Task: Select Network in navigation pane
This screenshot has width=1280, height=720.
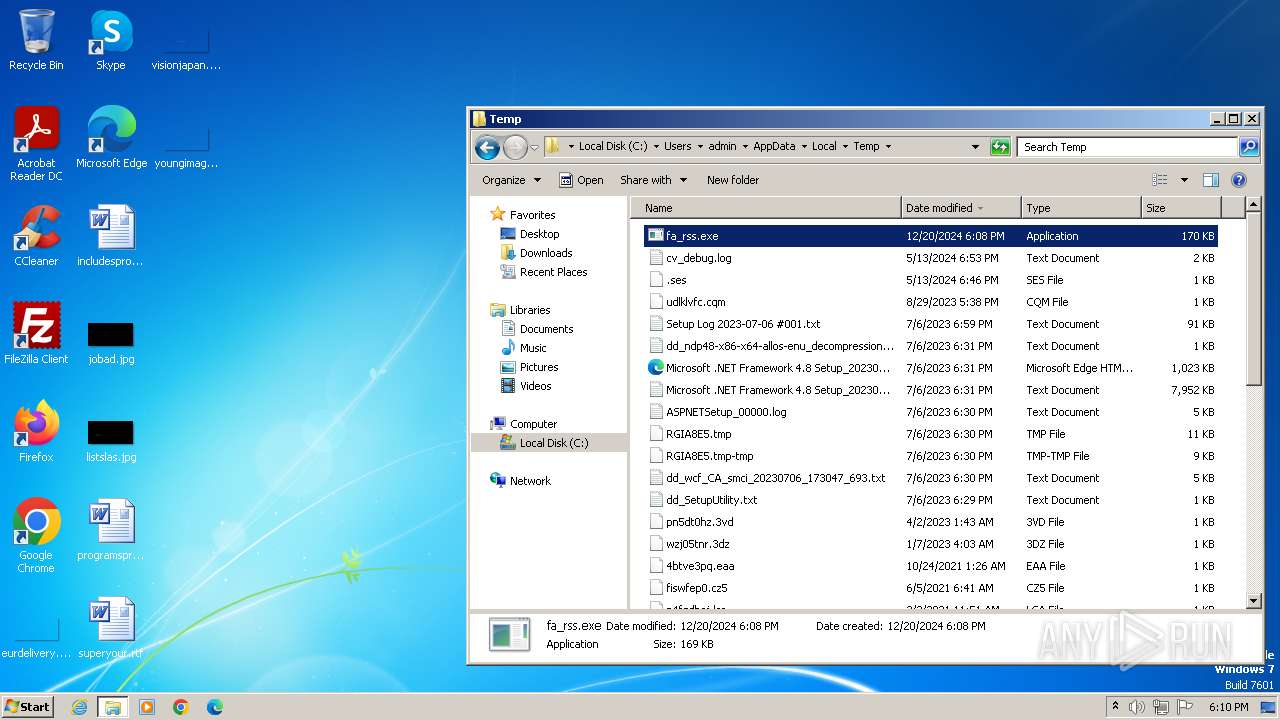Action: 530,481
